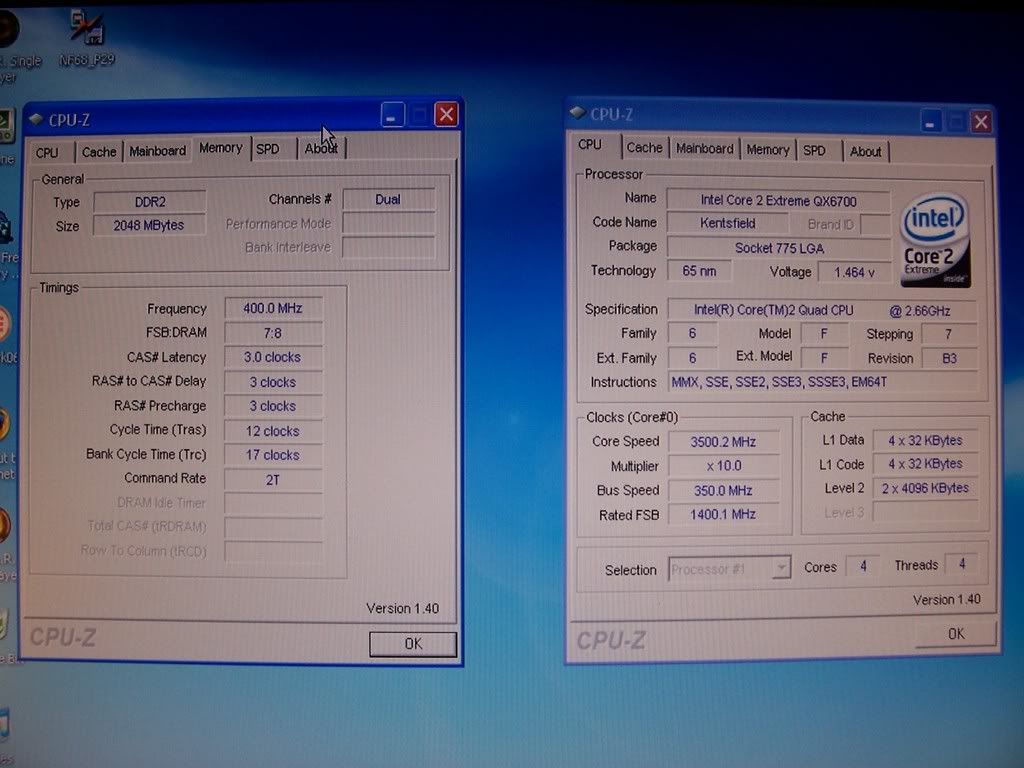Viewport: 1024px width, 768px height.
Task: Click the Name field Intel Core 2 Extreme QX6700
Action: click(778, 200)
